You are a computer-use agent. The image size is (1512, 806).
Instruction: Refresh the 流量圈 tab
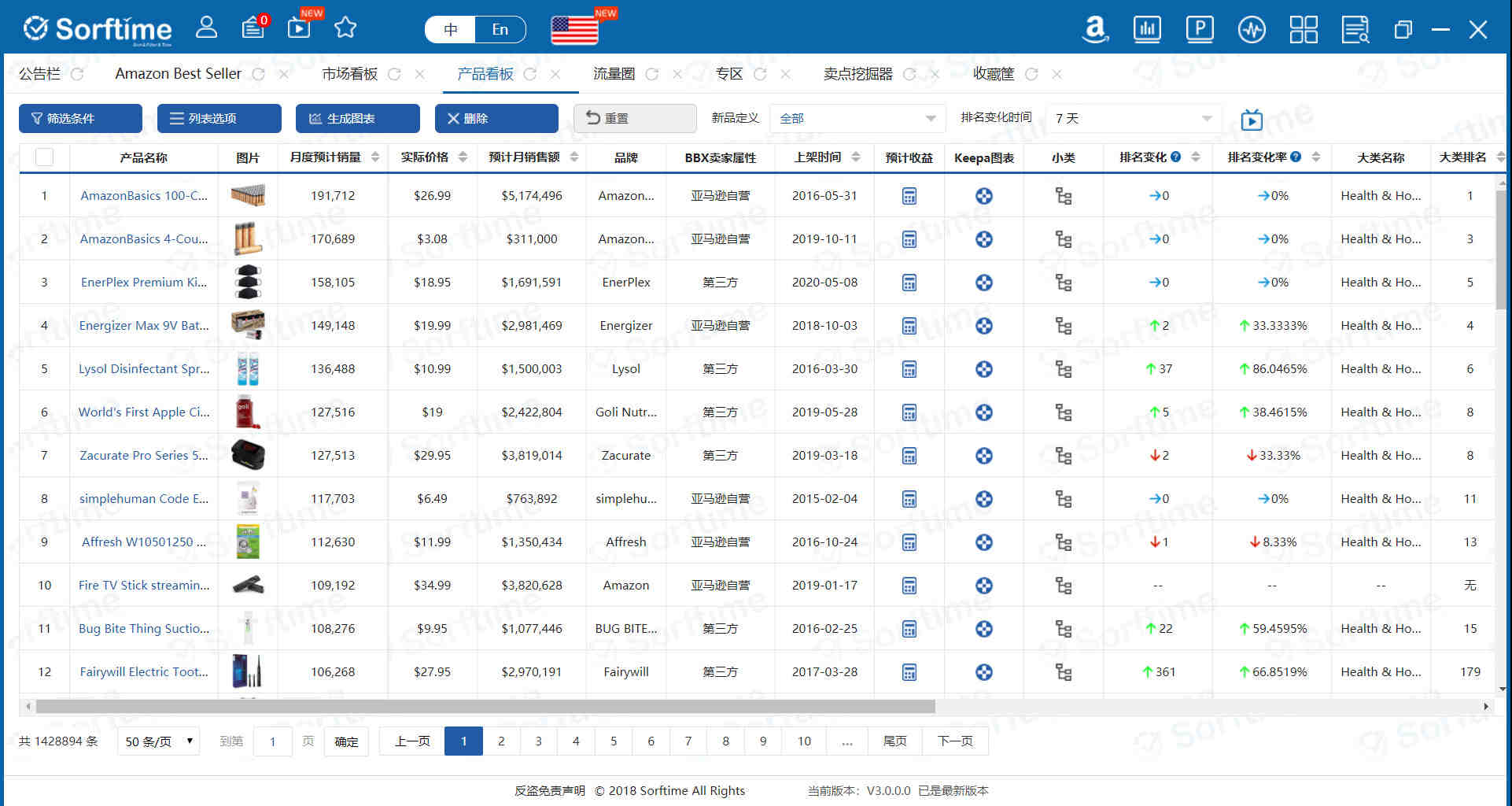651,74
